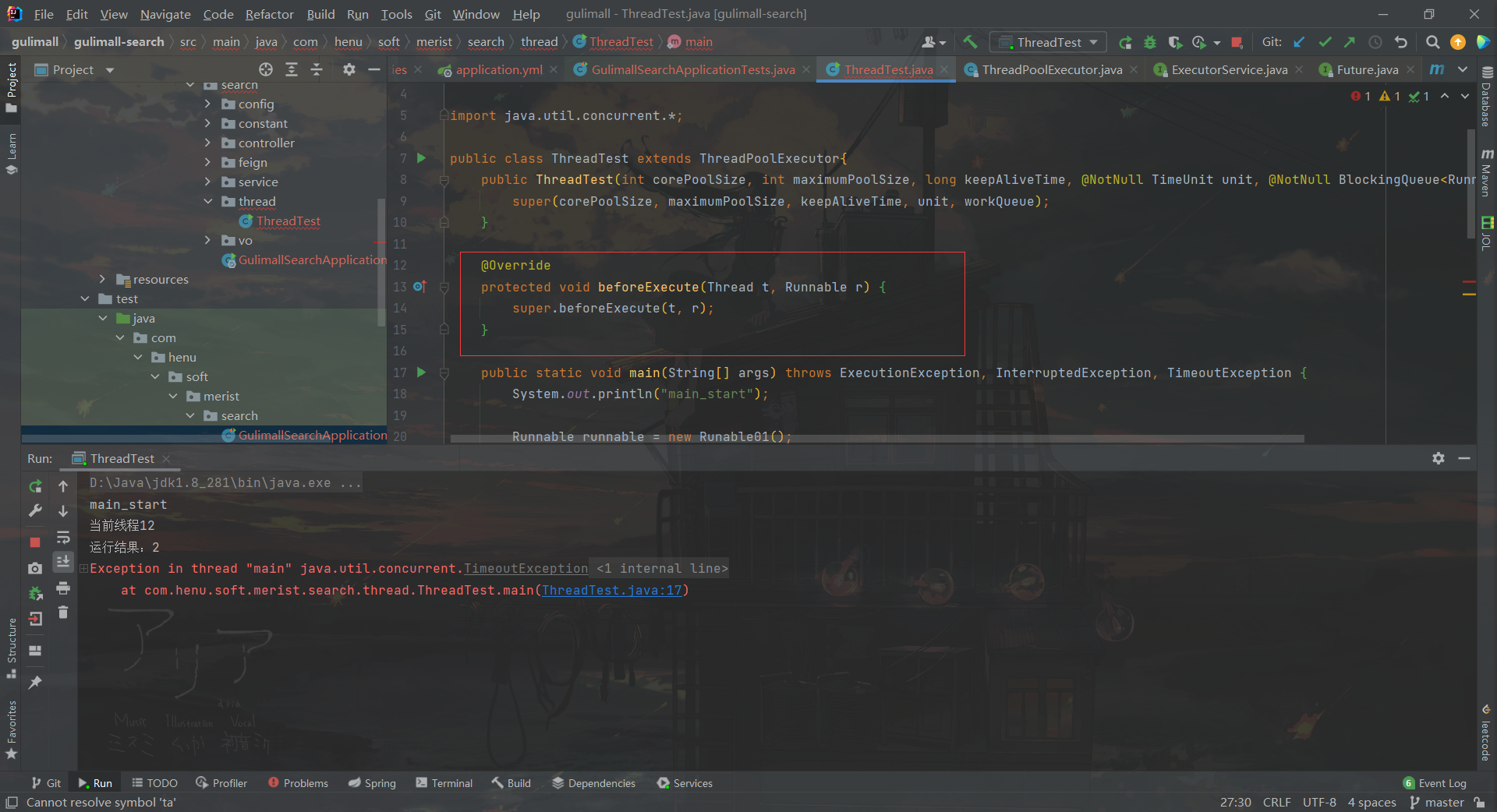This screenshot has width=1497, height=812.
Task: Toggle the leetcode tool window on right stripe
Action: click(1487, 733)
